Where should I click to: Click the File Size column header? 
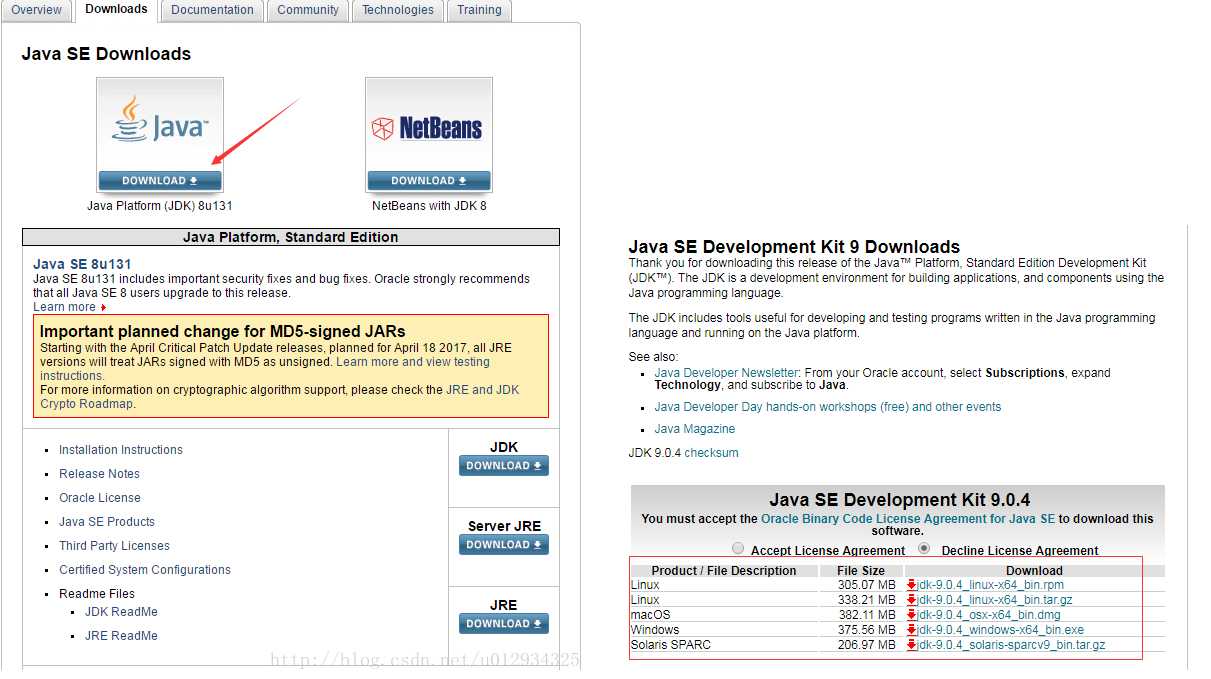tap(860, 571)
